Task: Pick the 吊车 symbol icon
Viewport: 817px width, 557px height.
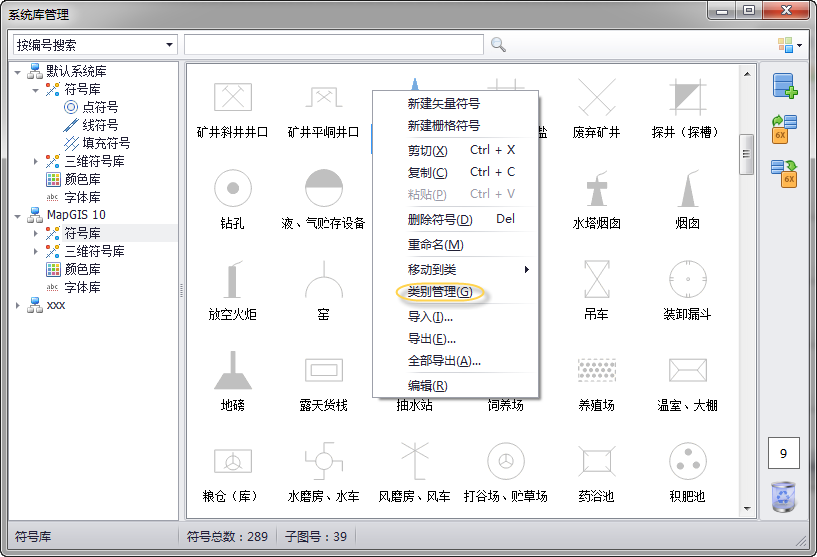Action: click(597, 278)
